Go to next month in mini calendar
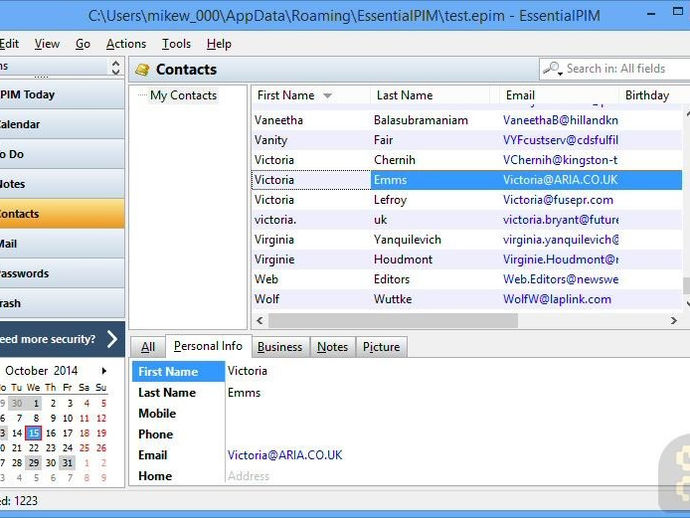Image resolution: width=690 pixels, height=518 pixels. click(x=104, y=371)
